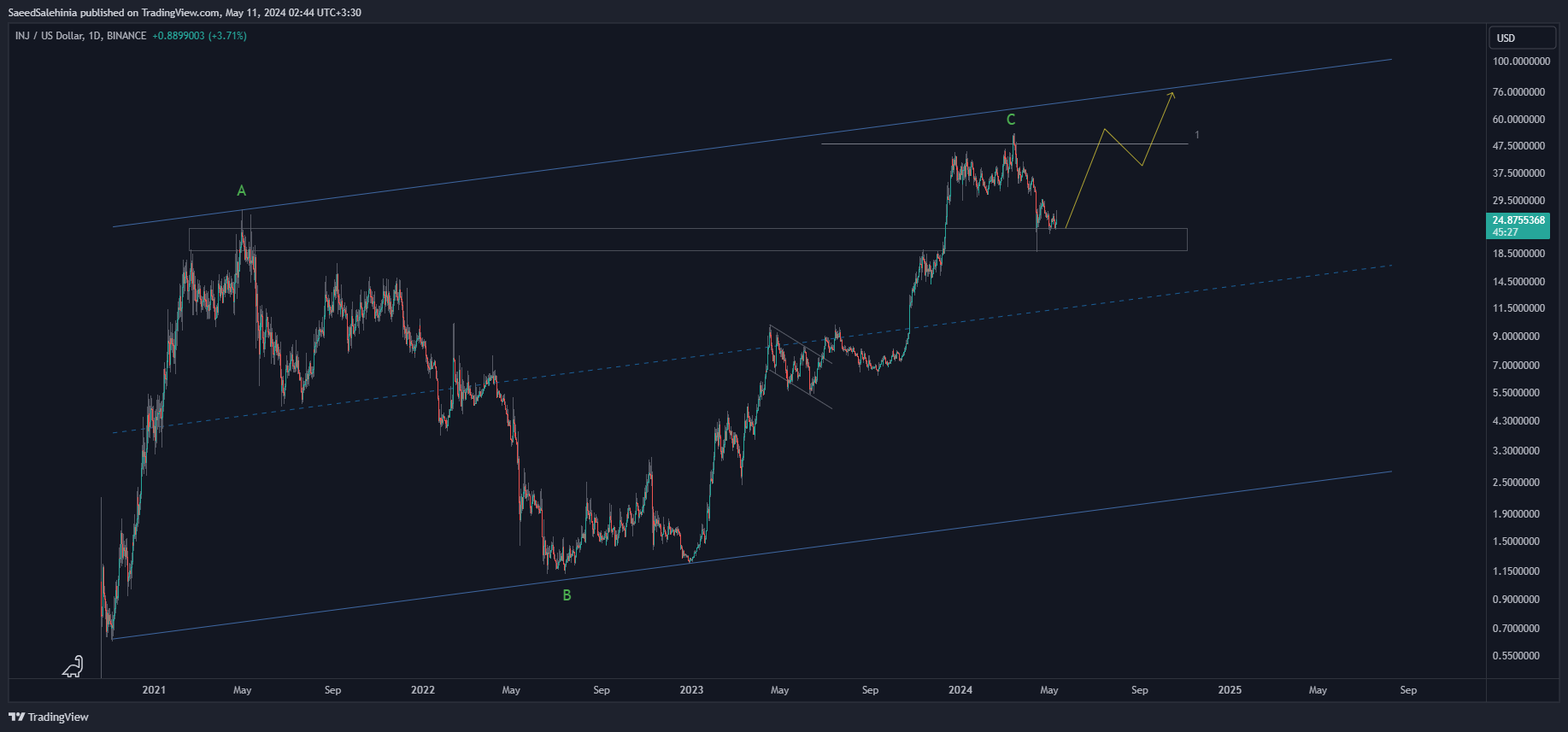Click the 9.0000000 price axis label
This screenshot has height=732, width=1568.
(x=1516, y=337)
